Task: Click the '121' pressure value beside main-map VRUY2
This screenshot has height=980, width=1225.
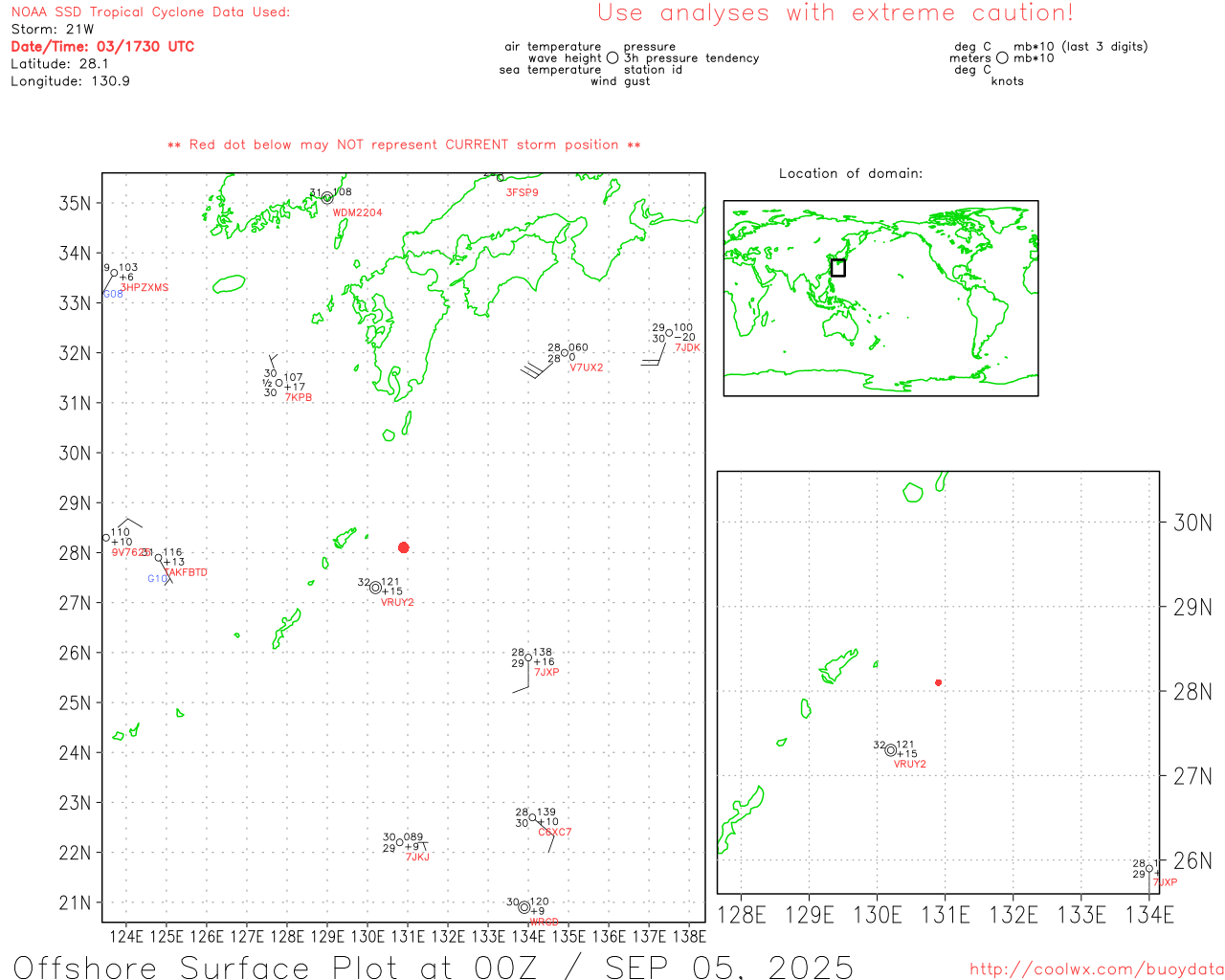Action: pos(390,582)
